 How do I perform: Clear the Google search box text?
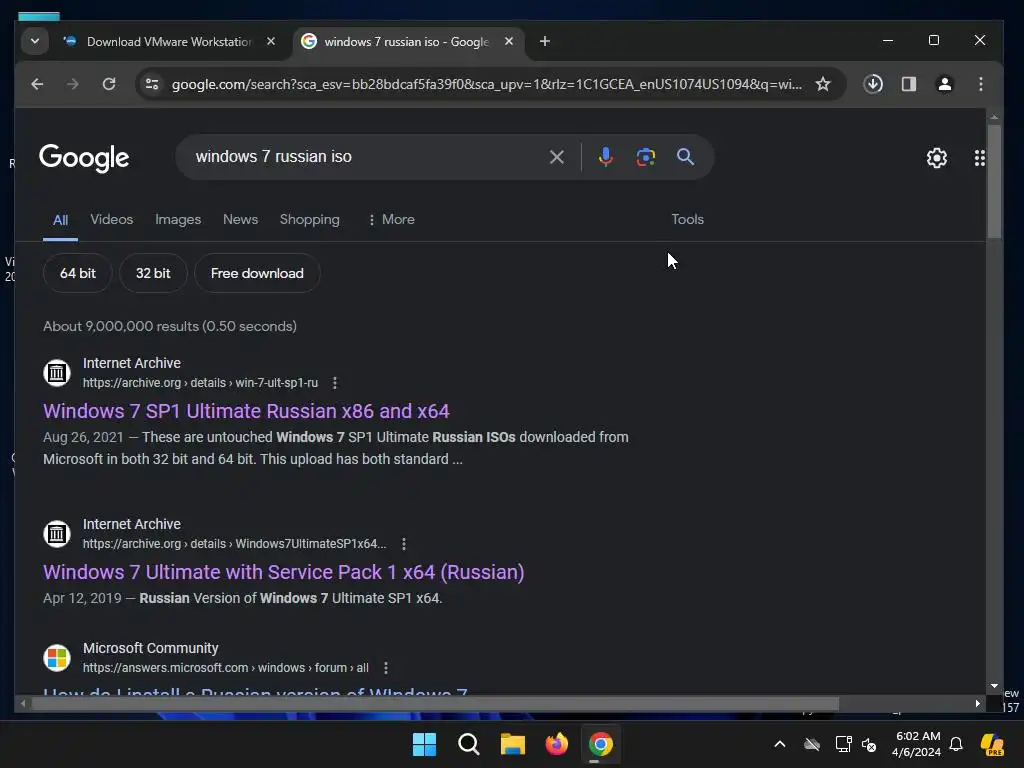coord(556,157)
